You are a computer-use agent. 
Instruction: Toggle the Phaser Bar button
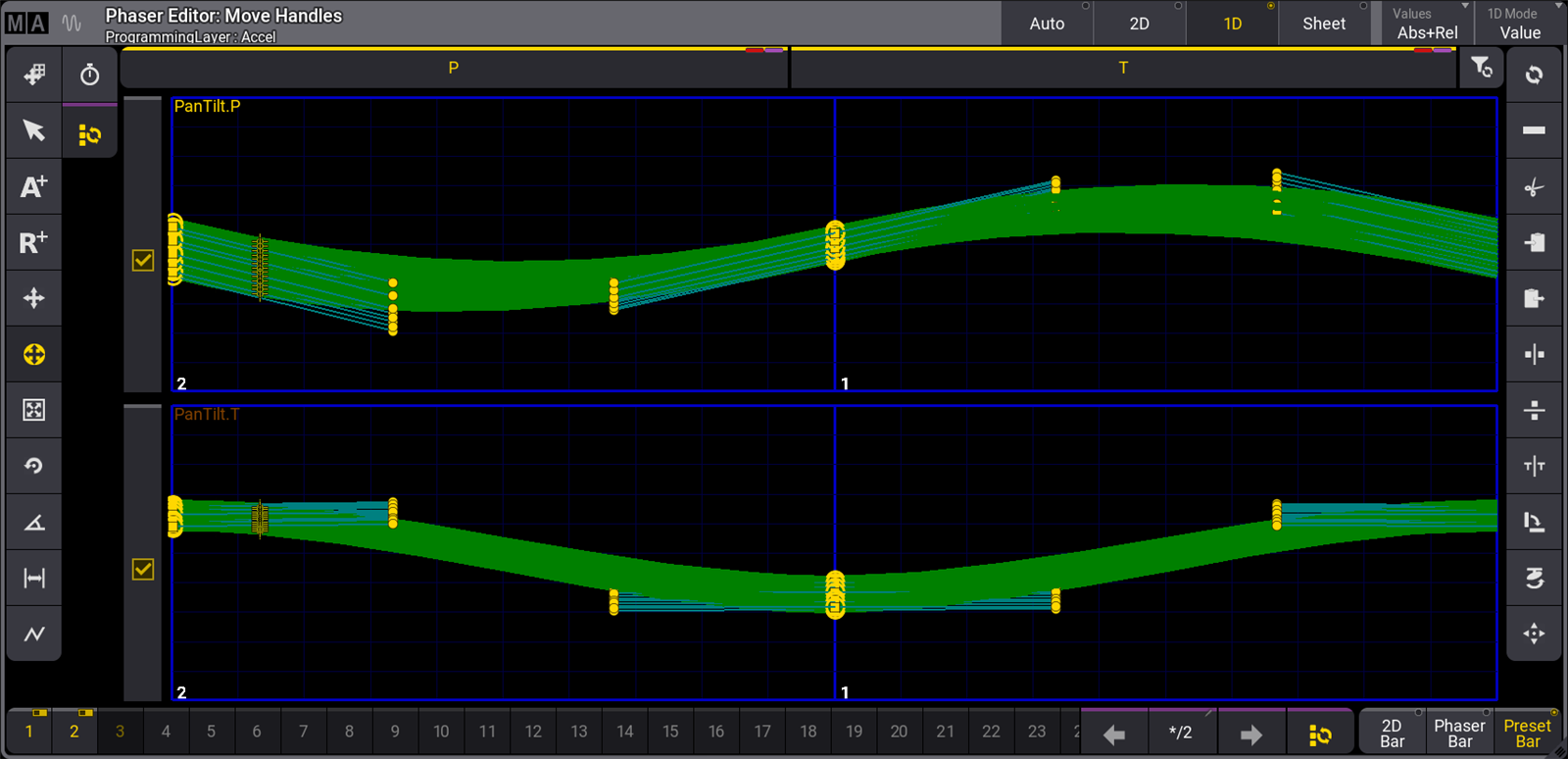pos(1459,733)
